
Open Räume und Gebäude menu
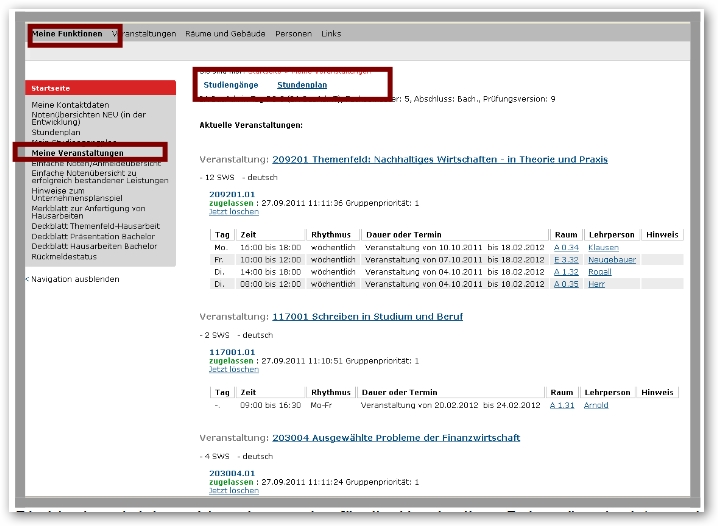[225, 34]
